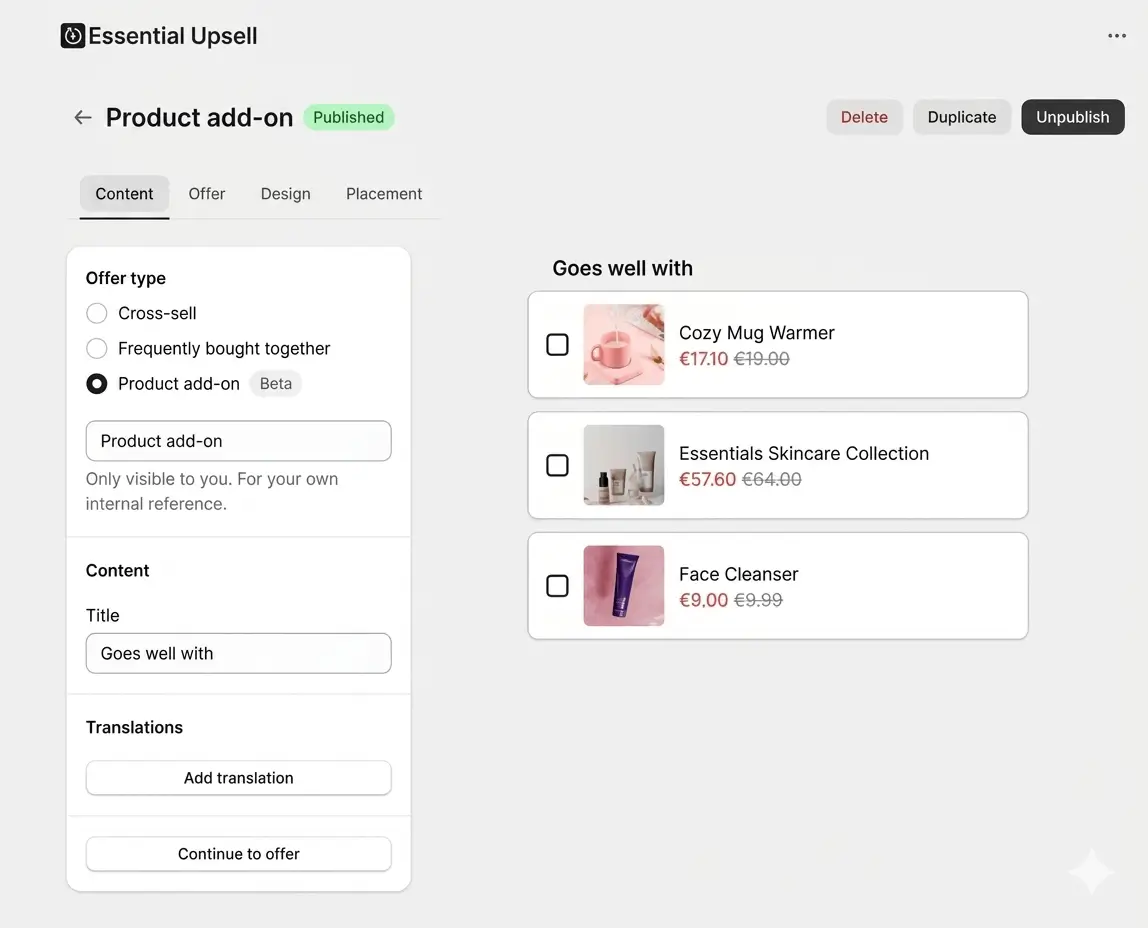This screenshot has width=1148, height=928.
Task: Click the Face Cleanser product name
Action: pyautogui.click(x=738, y=575)
